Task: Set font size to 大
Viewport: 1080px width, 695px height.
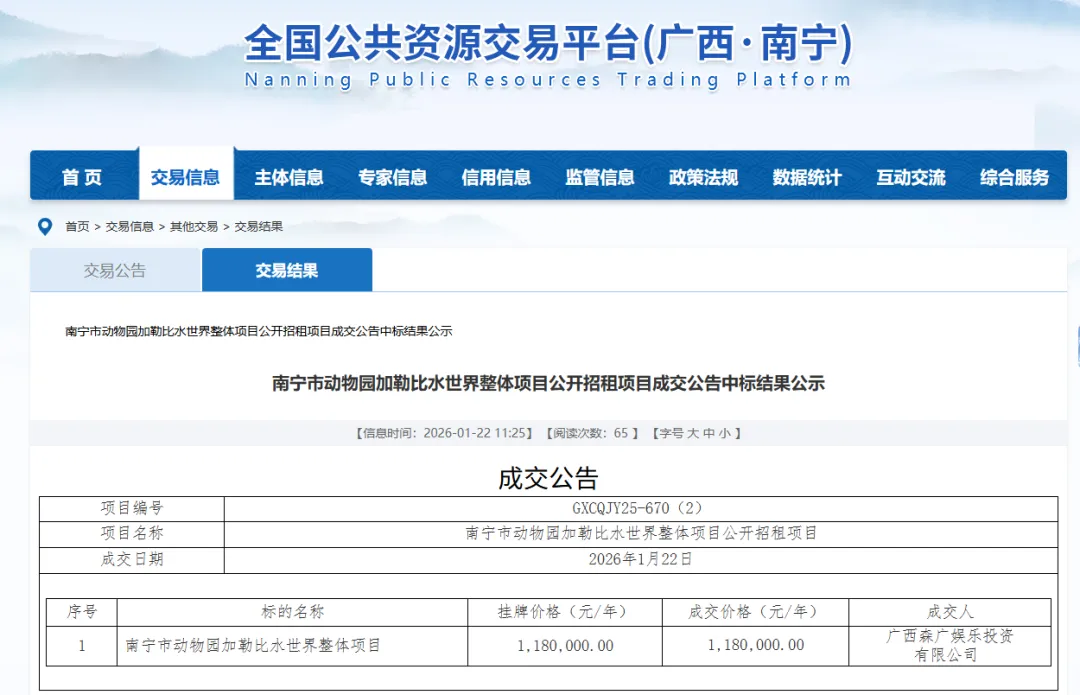Action: click(692, 433)
